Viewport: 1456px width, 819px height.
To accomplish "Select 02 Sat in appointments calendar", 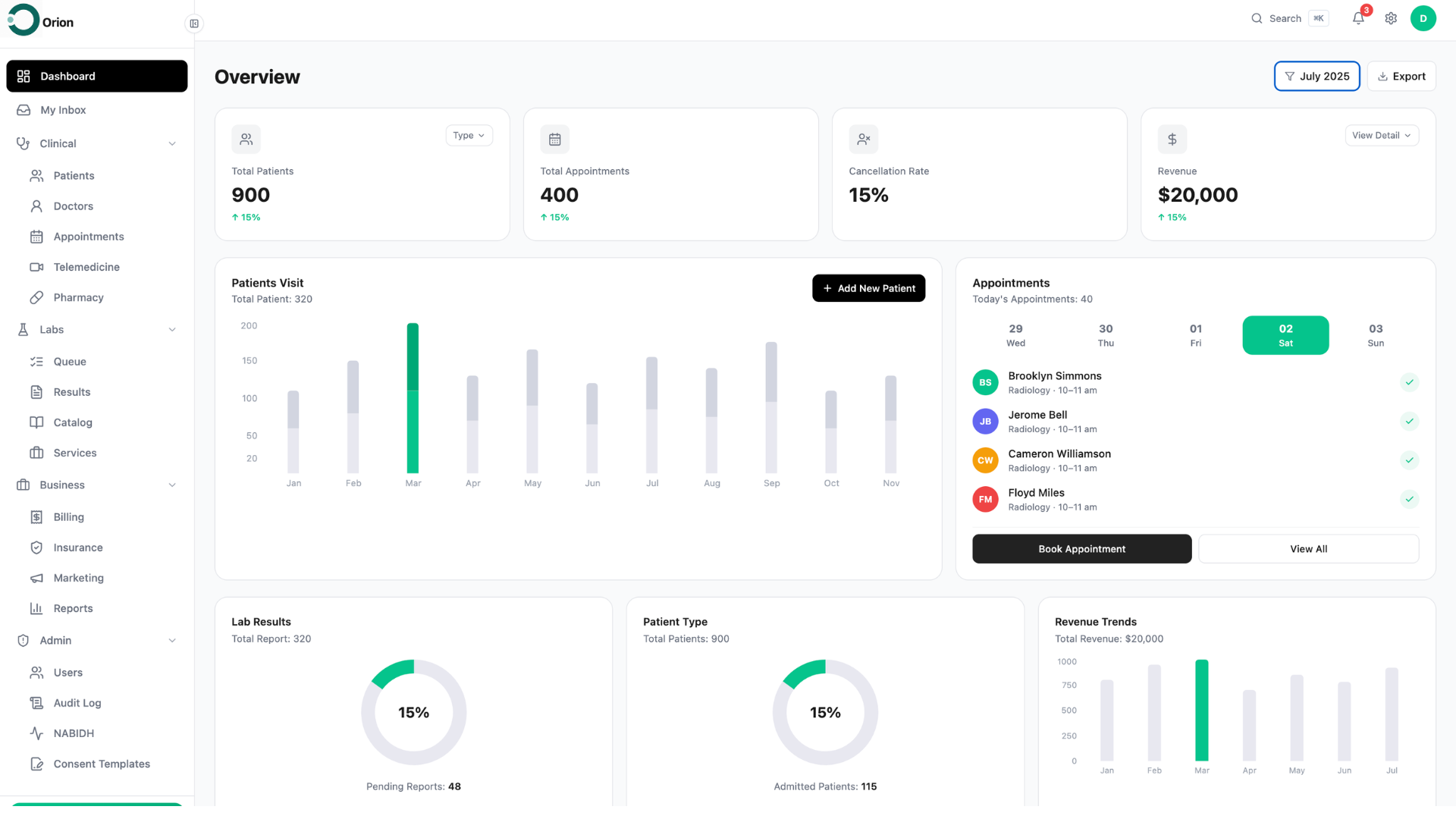I will [1285, 335].
